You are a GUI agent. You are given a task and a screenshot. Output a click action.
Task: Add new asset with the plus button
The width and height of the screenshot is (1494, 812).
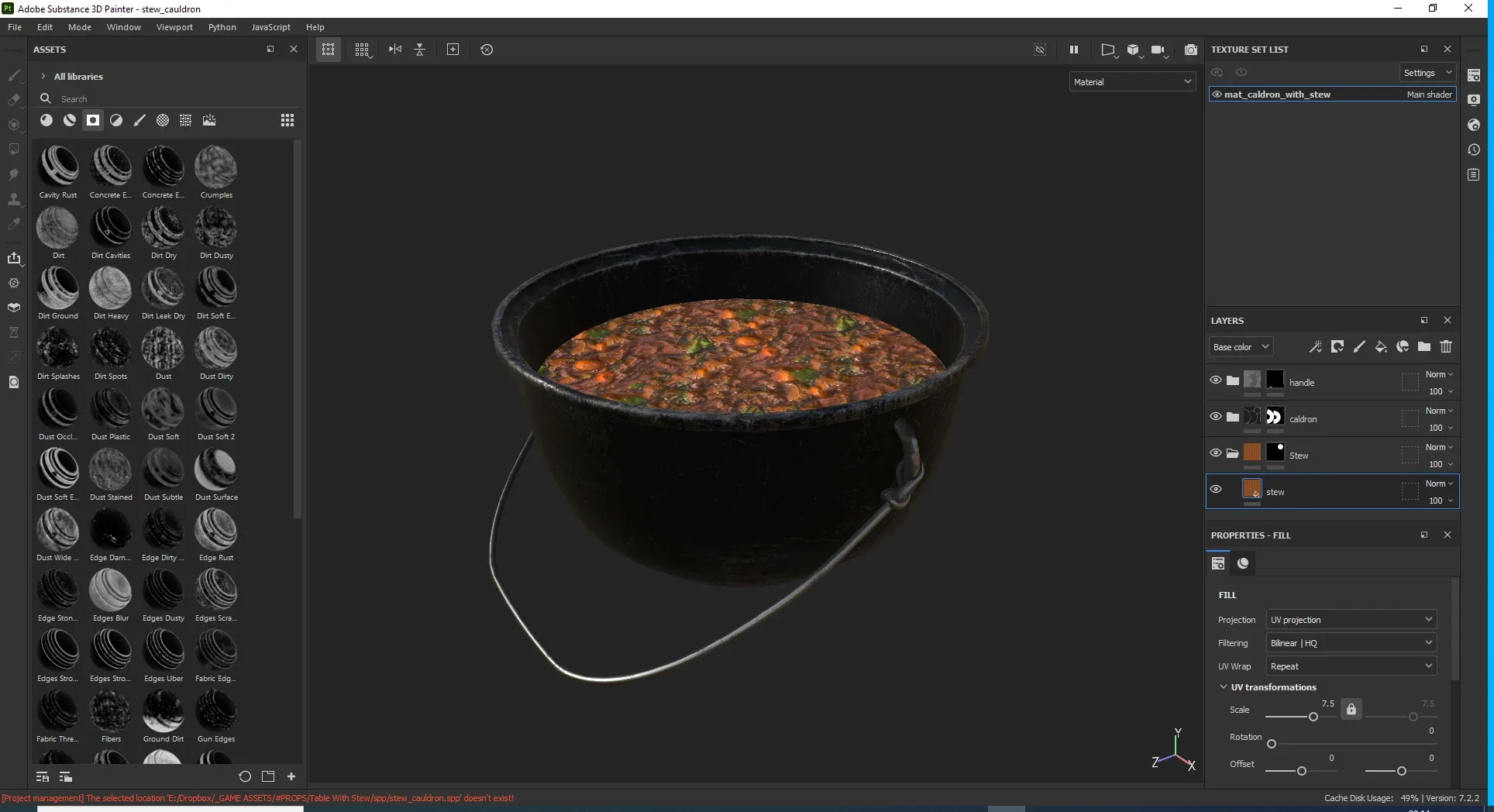tap(291, 776)
